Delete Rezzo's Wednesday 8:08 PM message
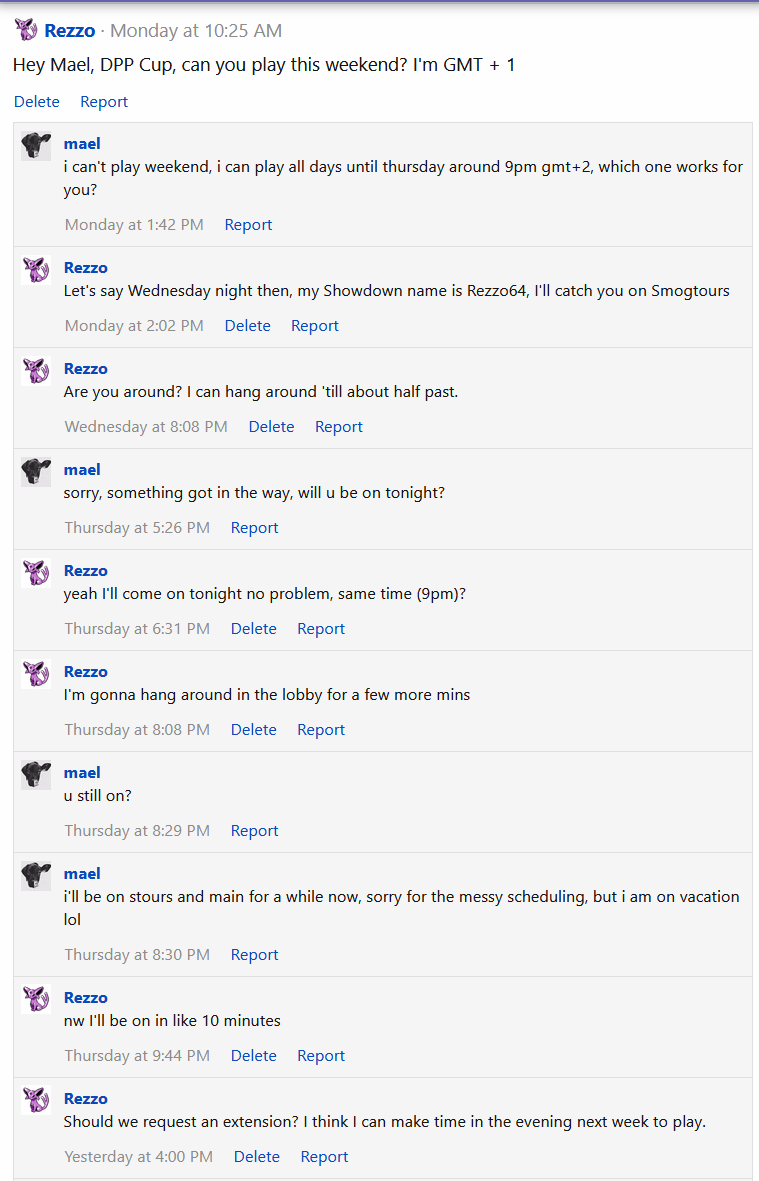Screen dimensions: 759x1181 271,426
